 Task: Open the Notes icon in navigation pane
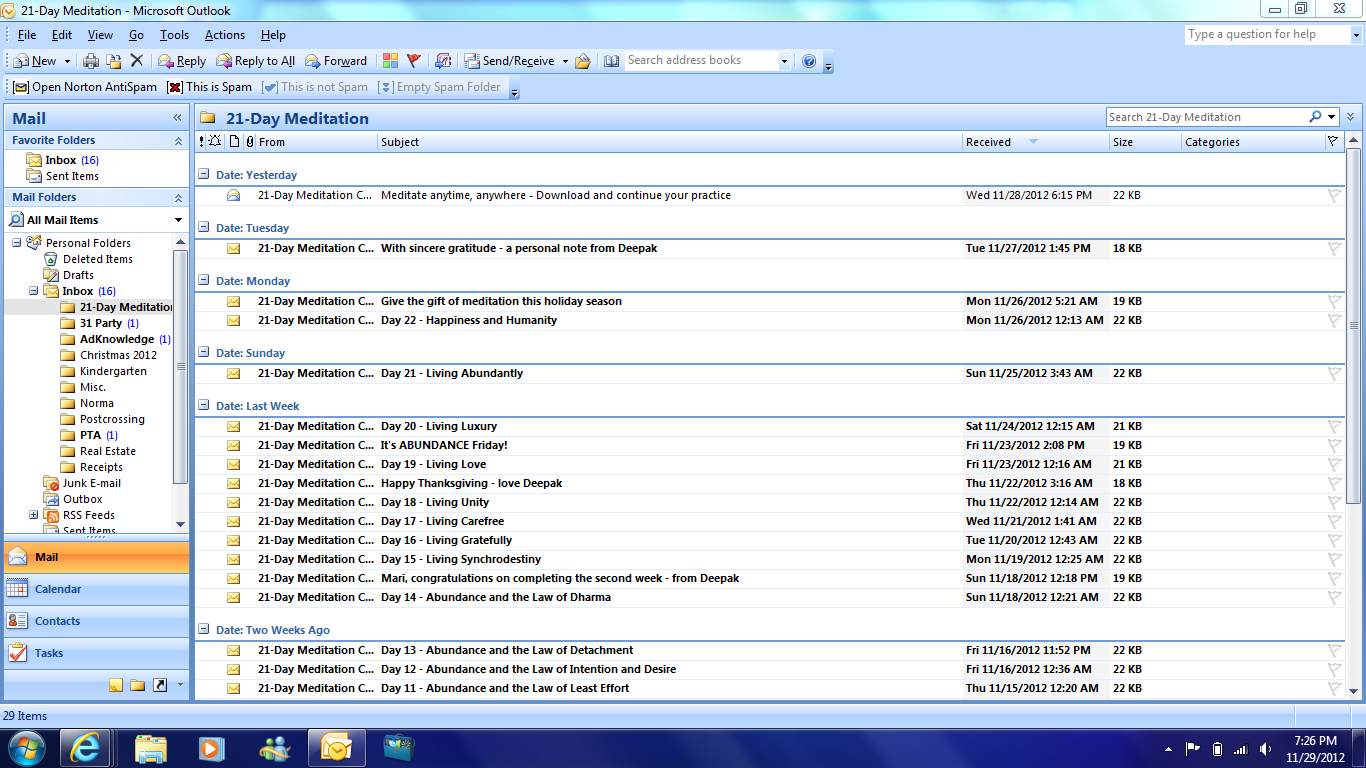click(116, 685)
